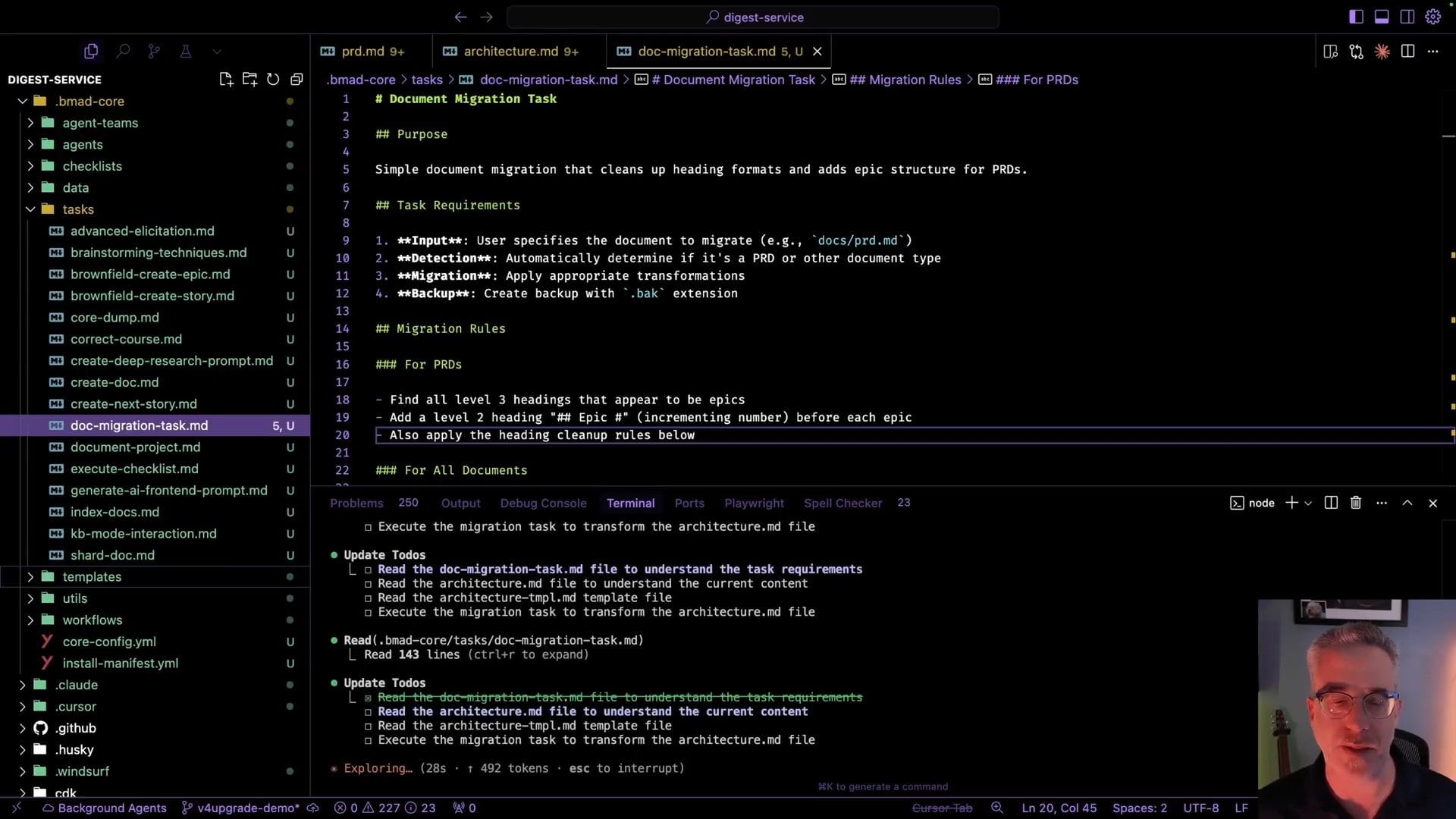Click the New Folder icon in explorer
The width and height of the screenshot is (1456, 819).
pyautogui.click(x=249, y=80)
